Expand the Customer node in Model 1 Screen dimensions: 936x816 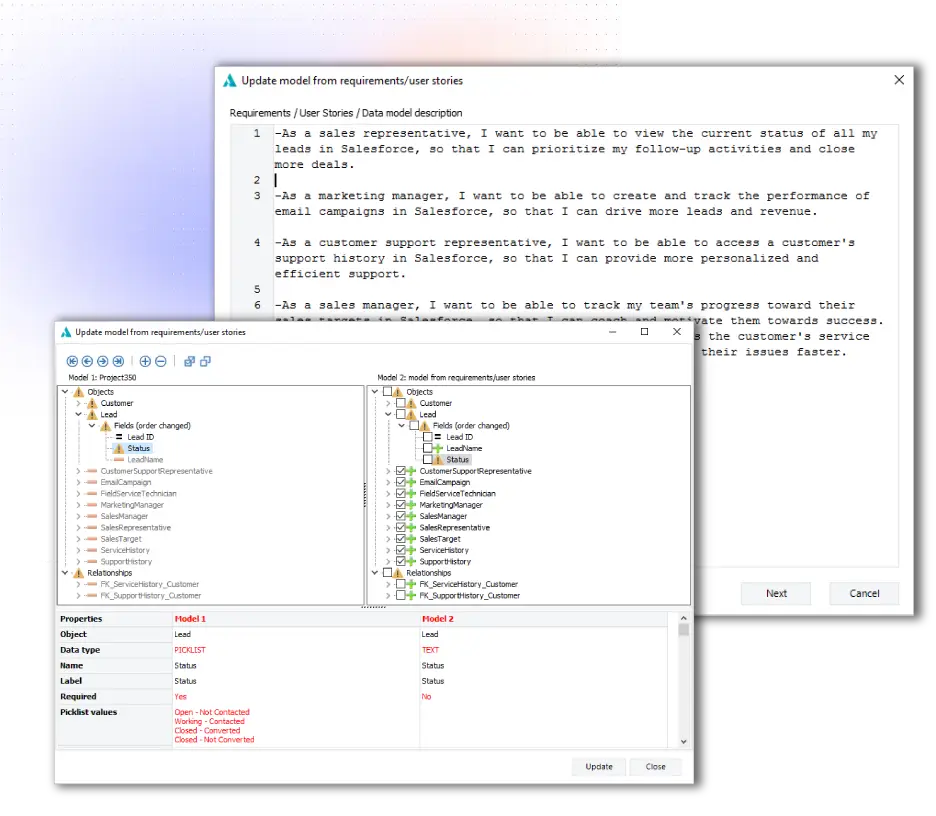pos(78,404)
